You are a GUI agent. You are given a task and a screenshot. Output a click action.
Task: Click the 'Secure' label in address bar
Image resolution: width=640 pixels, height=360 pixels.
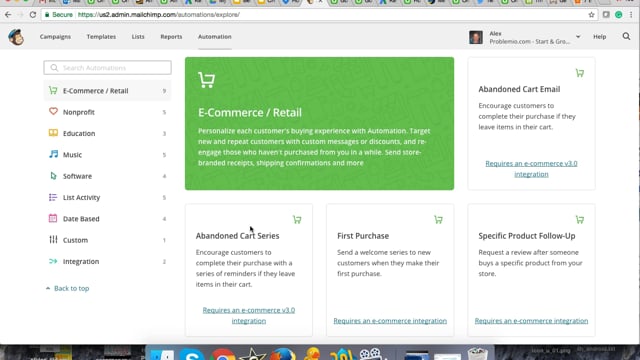point(62,15)
